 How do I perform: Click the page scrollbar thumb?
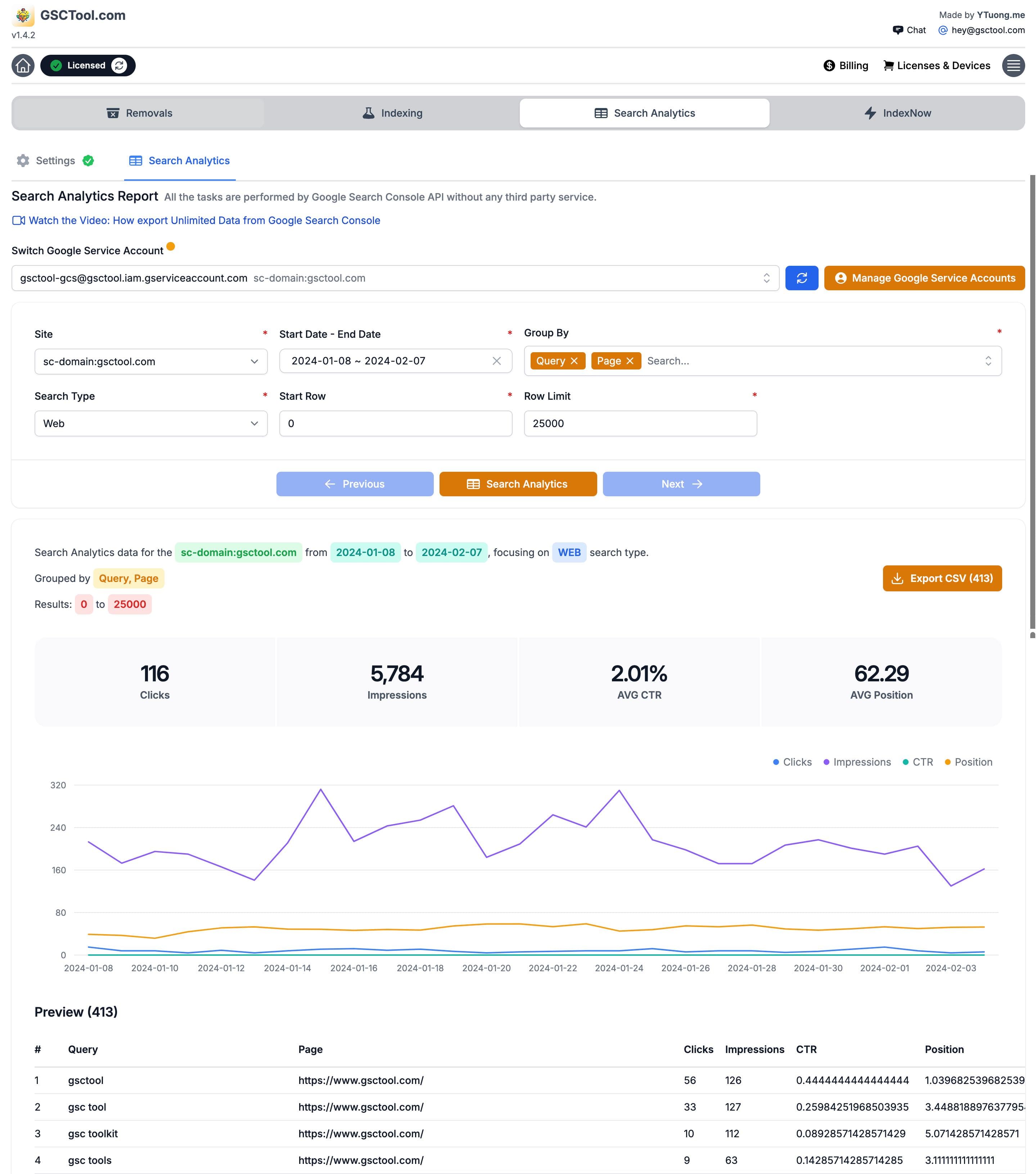coord(1032,402)
